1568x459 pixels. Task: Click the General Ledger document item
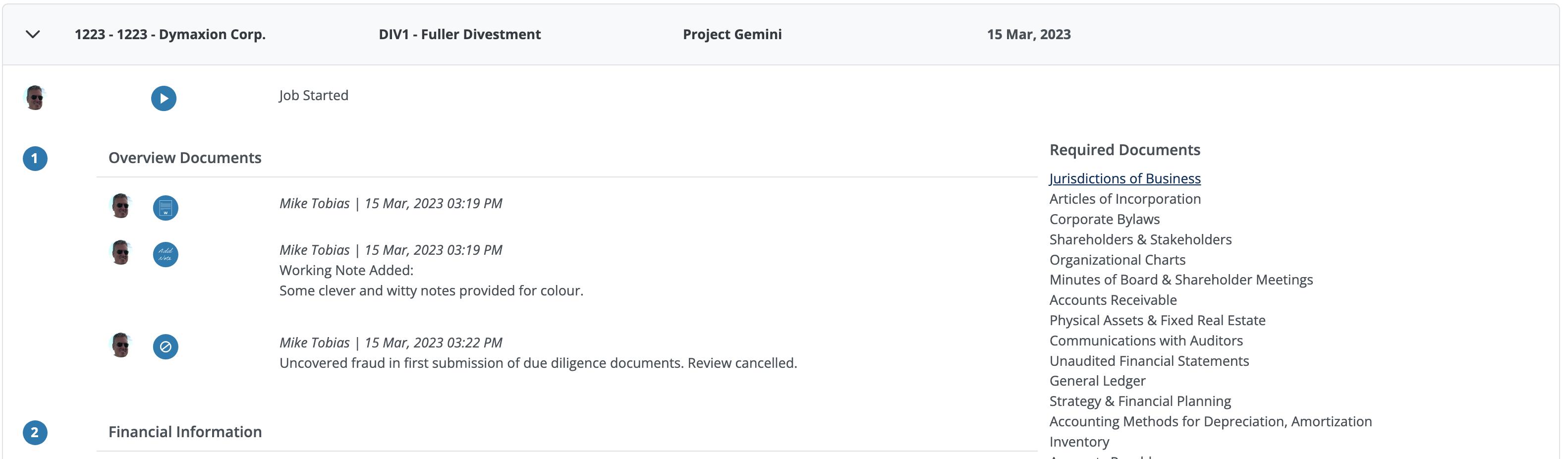(1097, 381)
